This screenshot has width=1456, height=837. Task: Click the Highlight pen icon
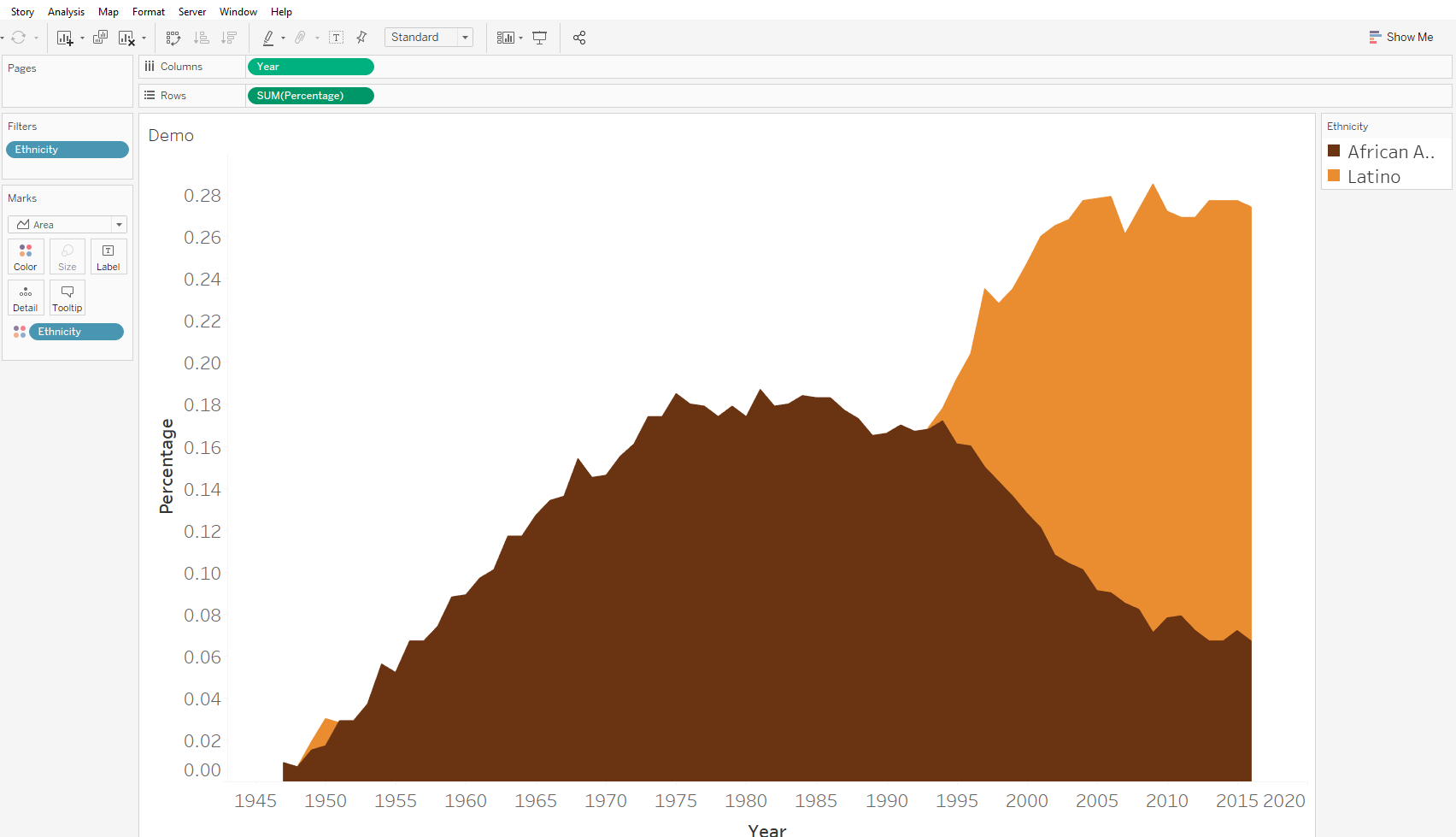[x=268, y=38]
